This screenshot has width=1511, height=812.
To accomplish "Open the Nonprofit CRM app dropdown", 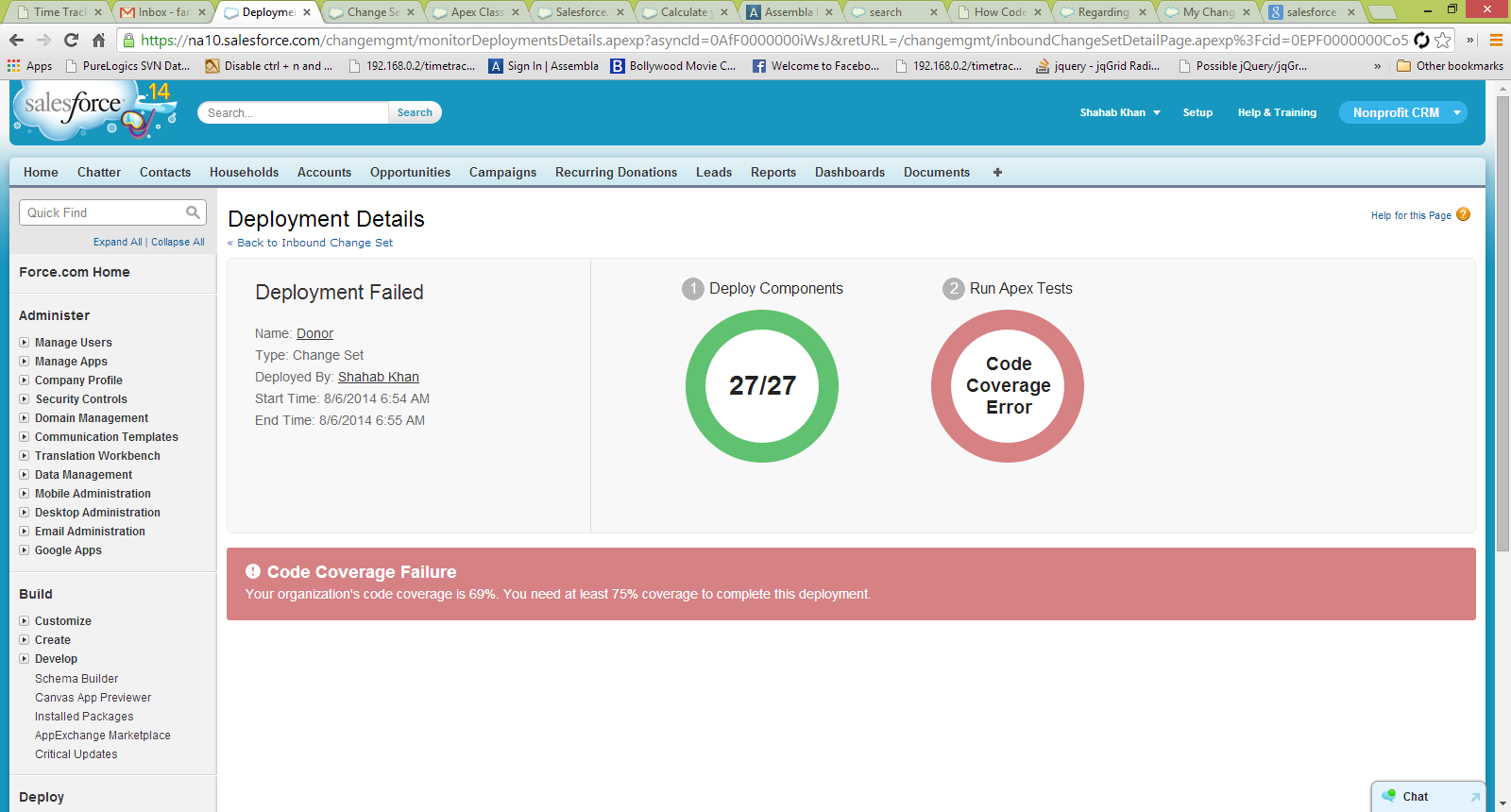I will 1402,112.
